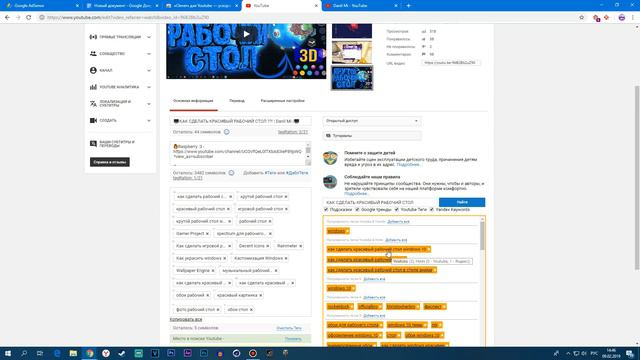The image size is (640, 360).
Task: Click the tag search keyword input field
Action: click(x=381, y=202)
